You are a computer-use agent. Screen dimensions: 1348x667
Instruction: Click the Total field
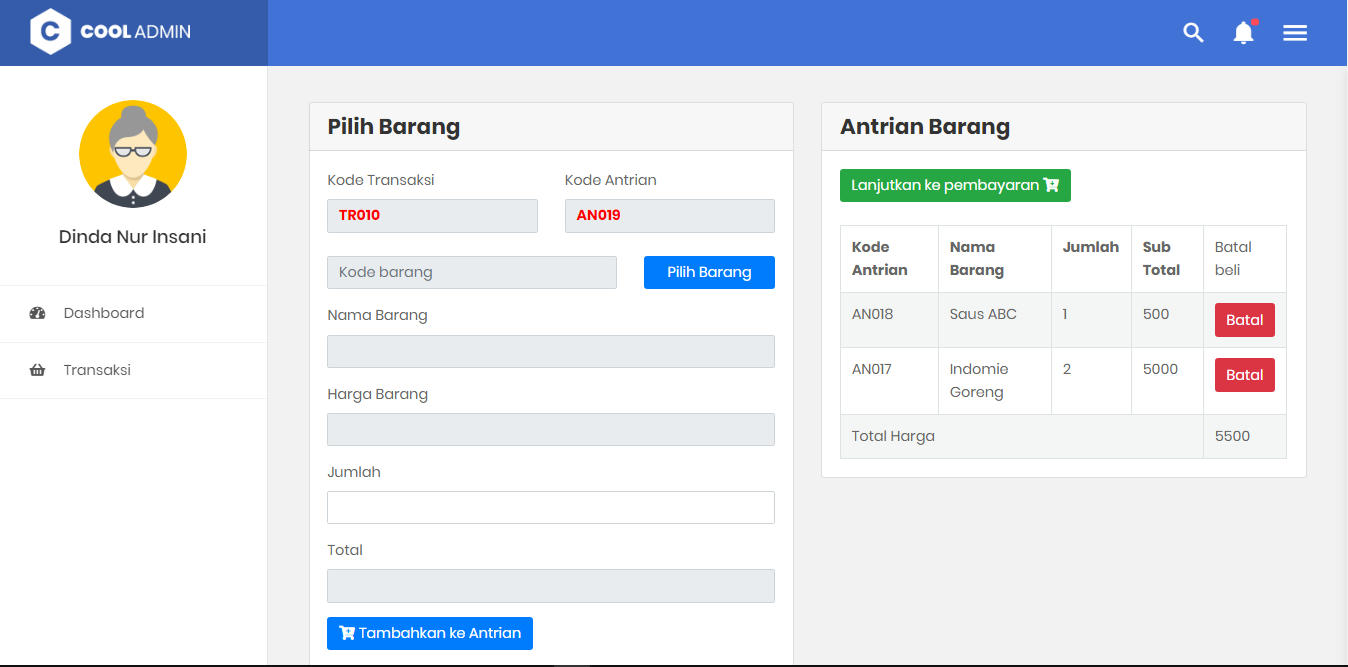click(x=550, y=586)
